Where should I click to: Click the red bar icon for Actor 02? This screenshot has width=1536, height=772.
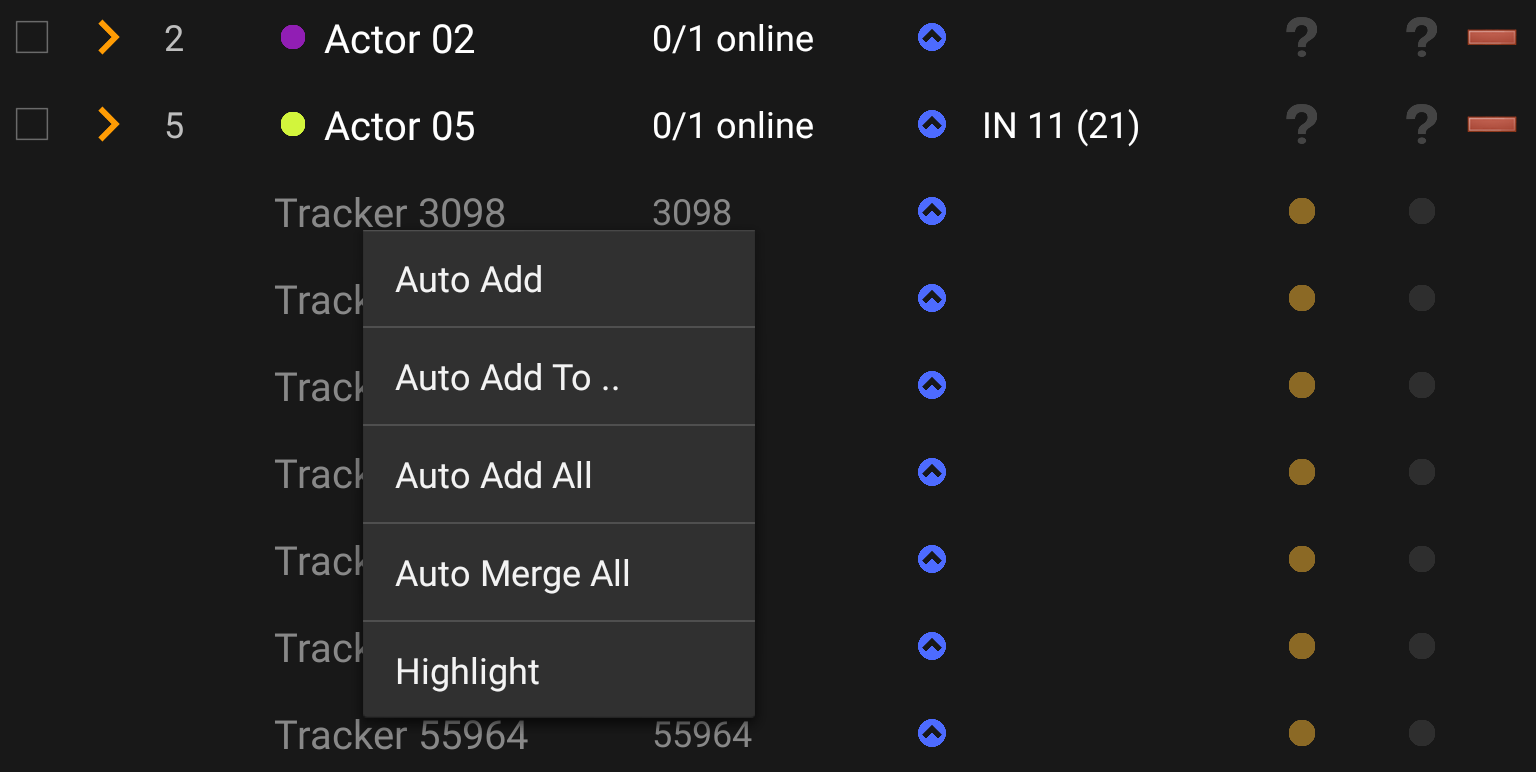point(1492,38)
